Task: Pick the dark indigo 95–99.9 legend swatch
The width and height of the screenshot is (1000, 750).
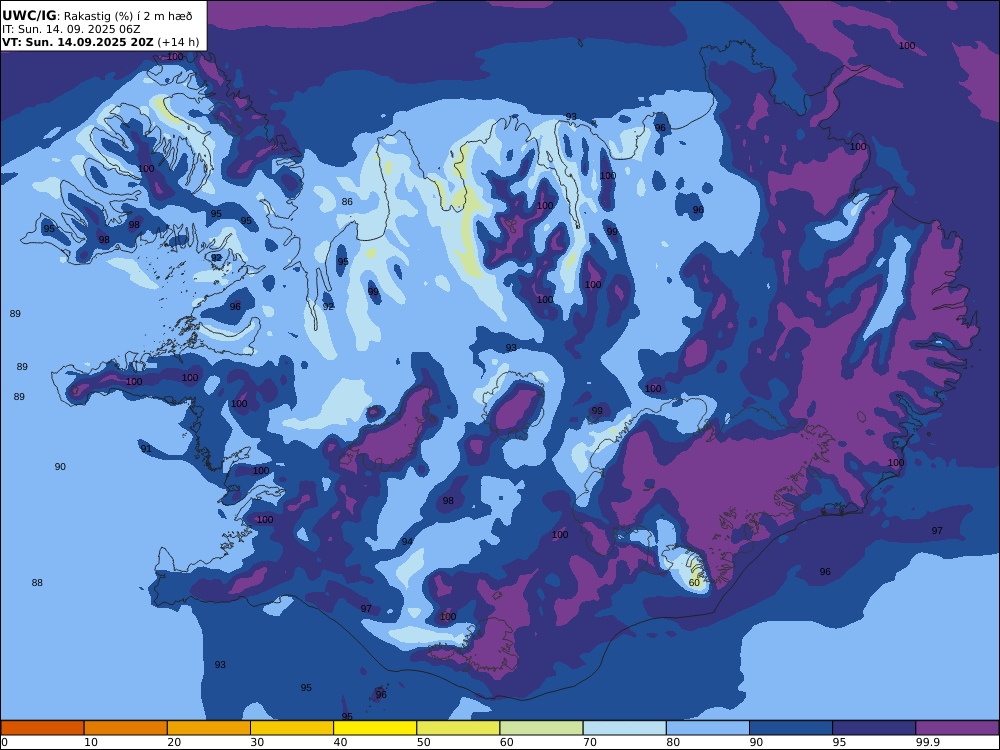Action: pyautogui.click(x=874, y=728)
